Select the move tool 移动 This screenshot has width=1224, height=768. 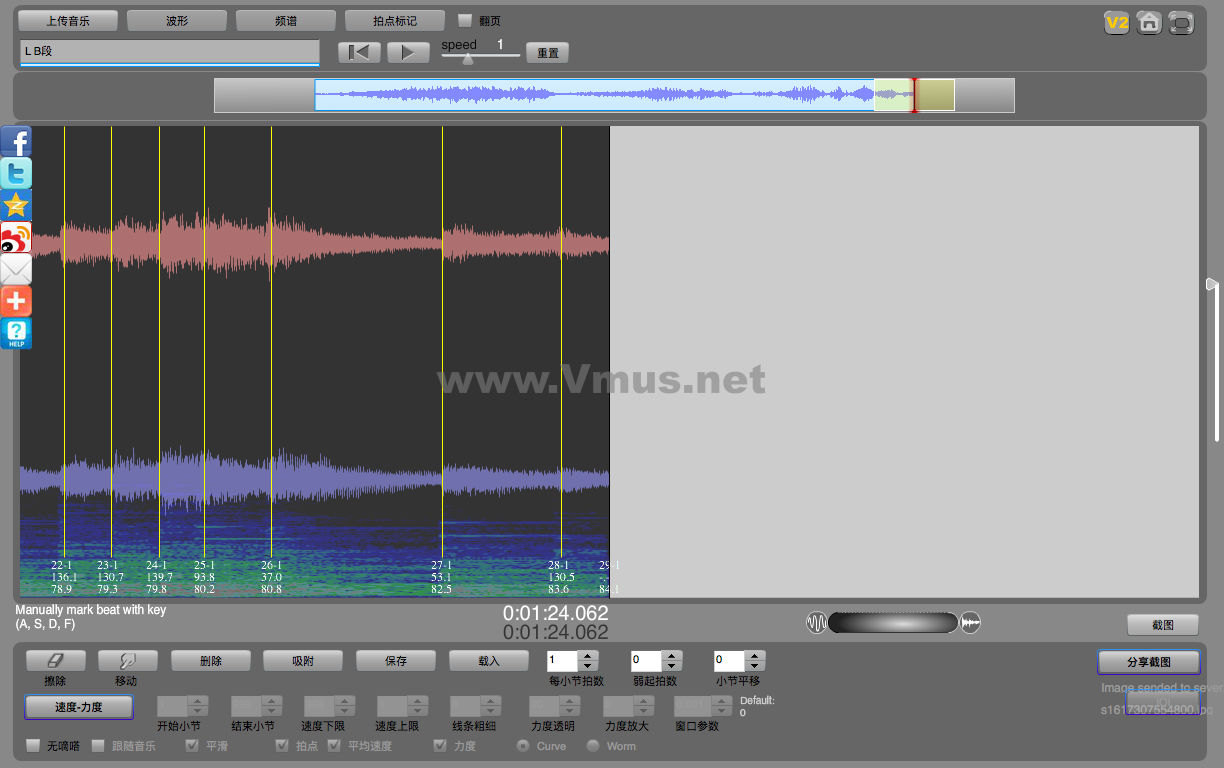coord(127,661)
